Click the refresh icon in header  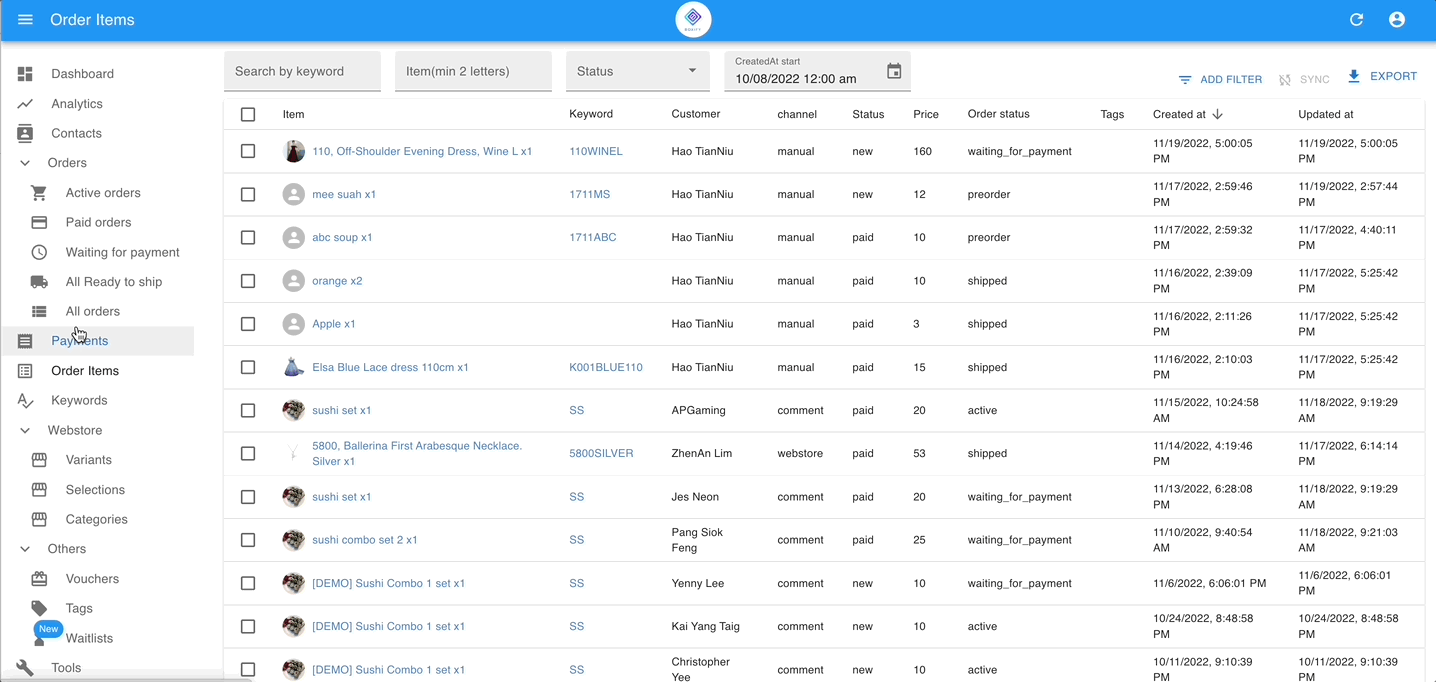[x=1357, y=20]
